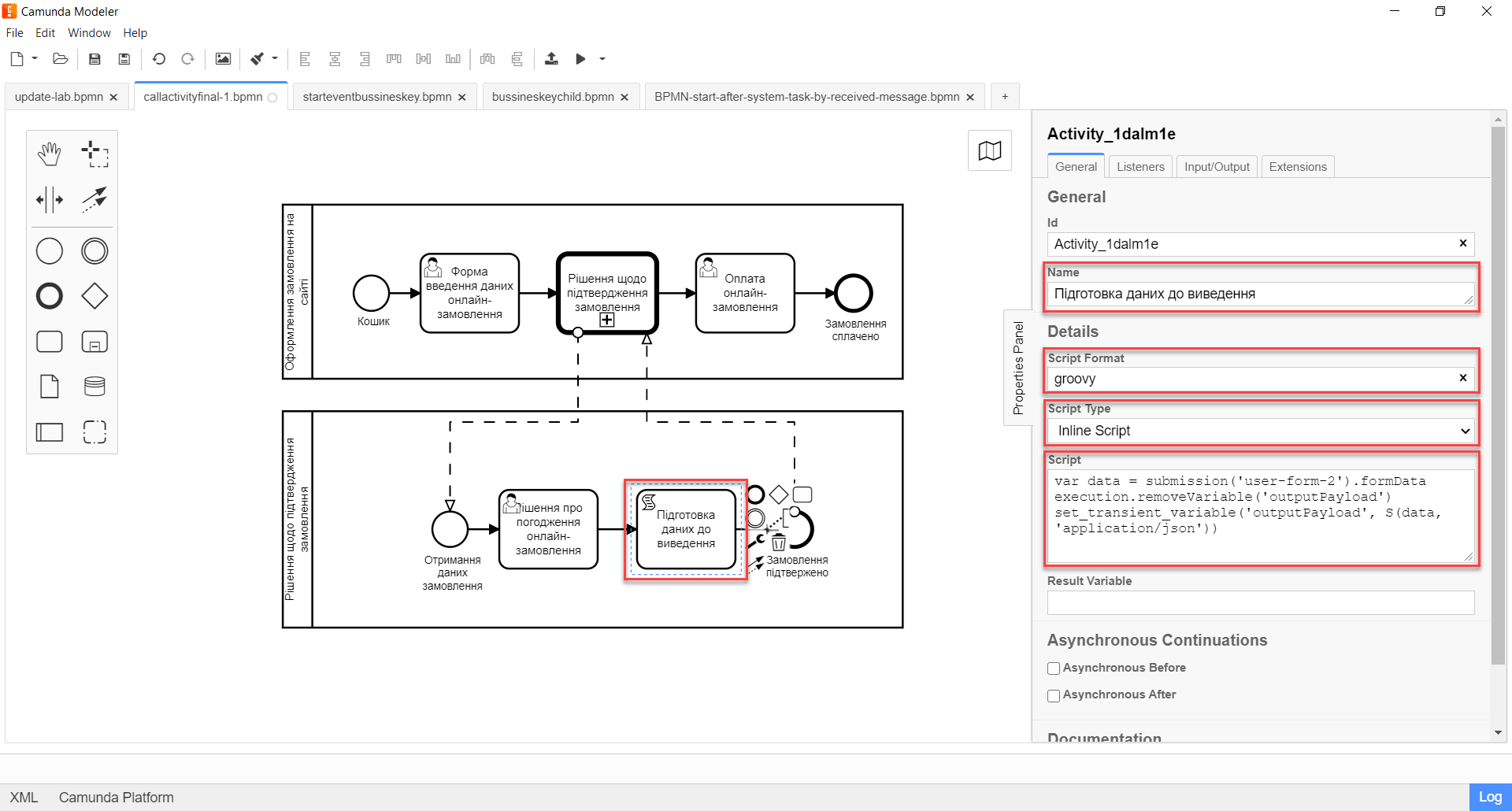Start process instance play icon

click(x=581, y=59)
